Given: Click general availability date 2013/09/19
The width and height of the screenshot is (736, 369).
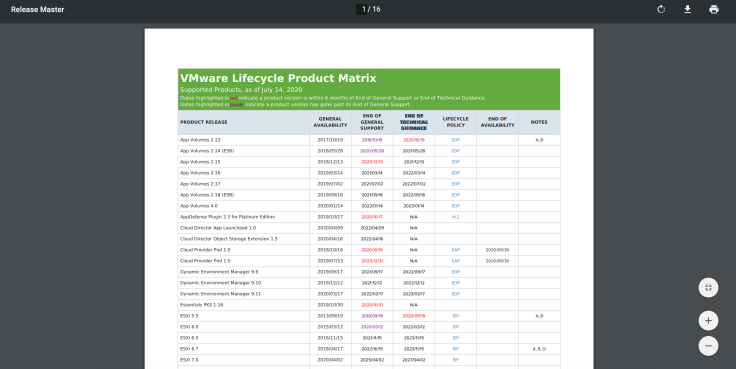Looking at the screenshot, I should coord(330,316).
